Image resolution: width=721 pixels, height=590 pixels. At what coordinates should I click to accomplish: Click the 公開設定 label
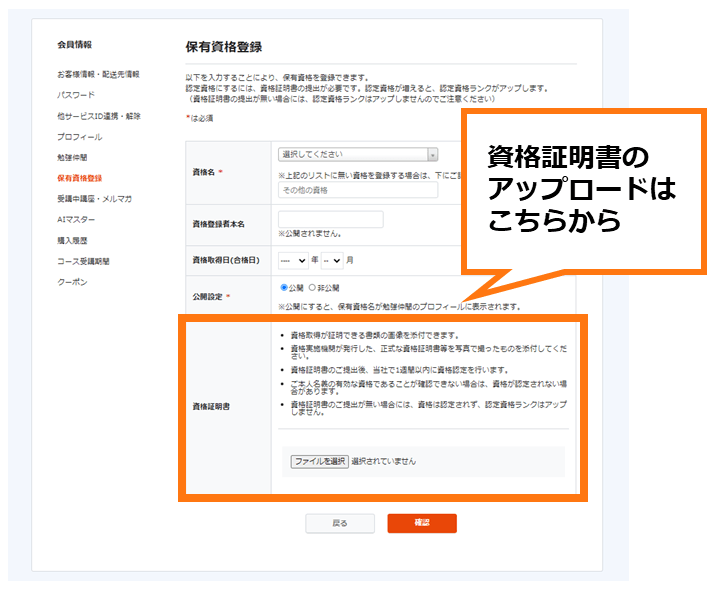point(207,297)
